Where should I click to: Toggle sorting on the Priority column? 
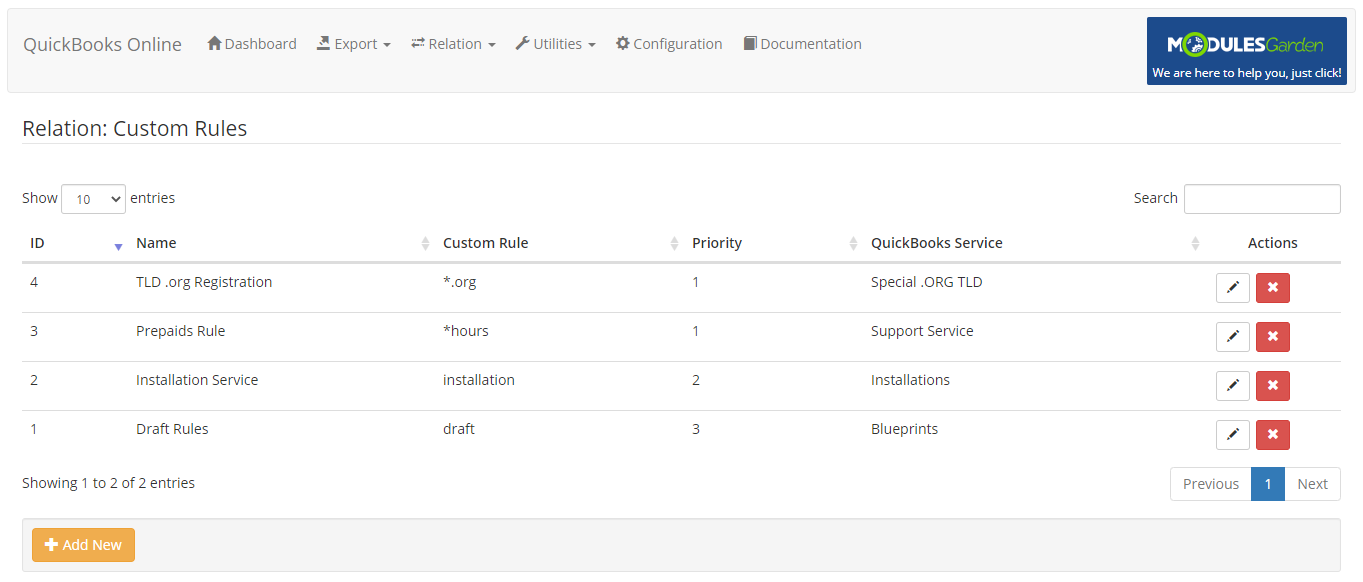854,242
